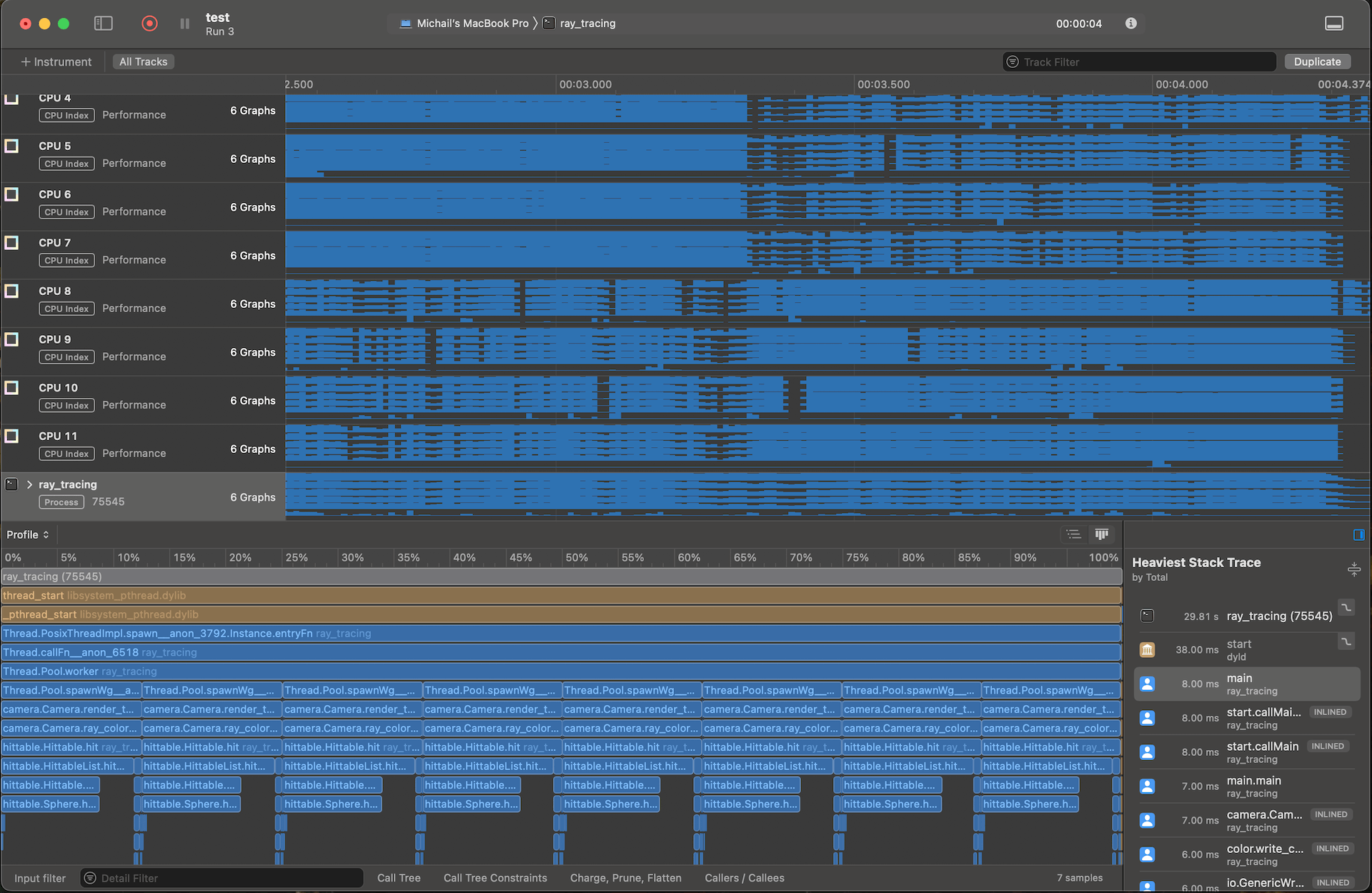Toggle the inspector sidebar icon
1372x893 pixels.
pos(1358,534)
